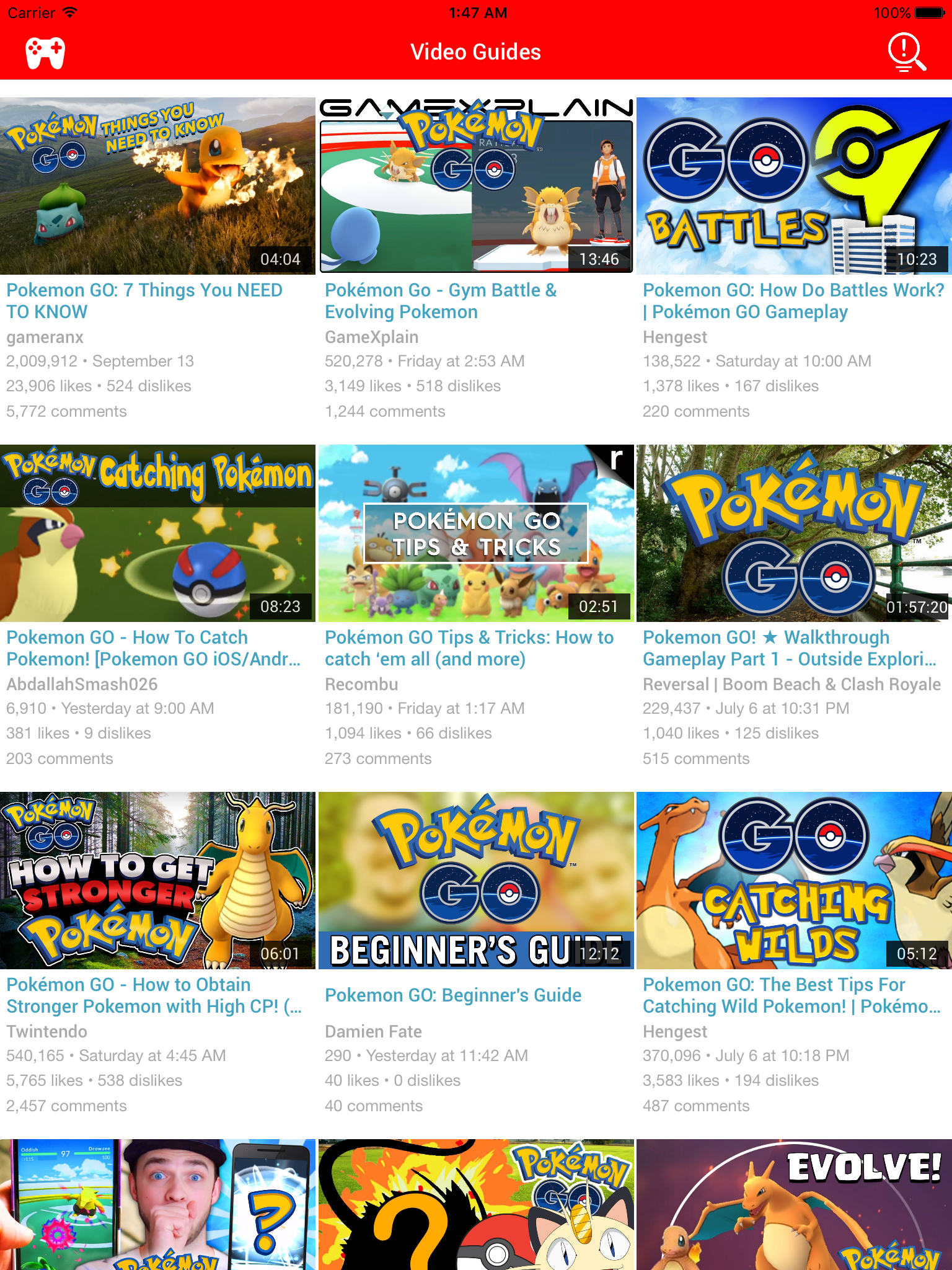The width and height of the screenshot is (952, 1270).
Task: Tap '40 likes • 0 dislikes'
Action: pyautogui.click(x=393, y=1080)
